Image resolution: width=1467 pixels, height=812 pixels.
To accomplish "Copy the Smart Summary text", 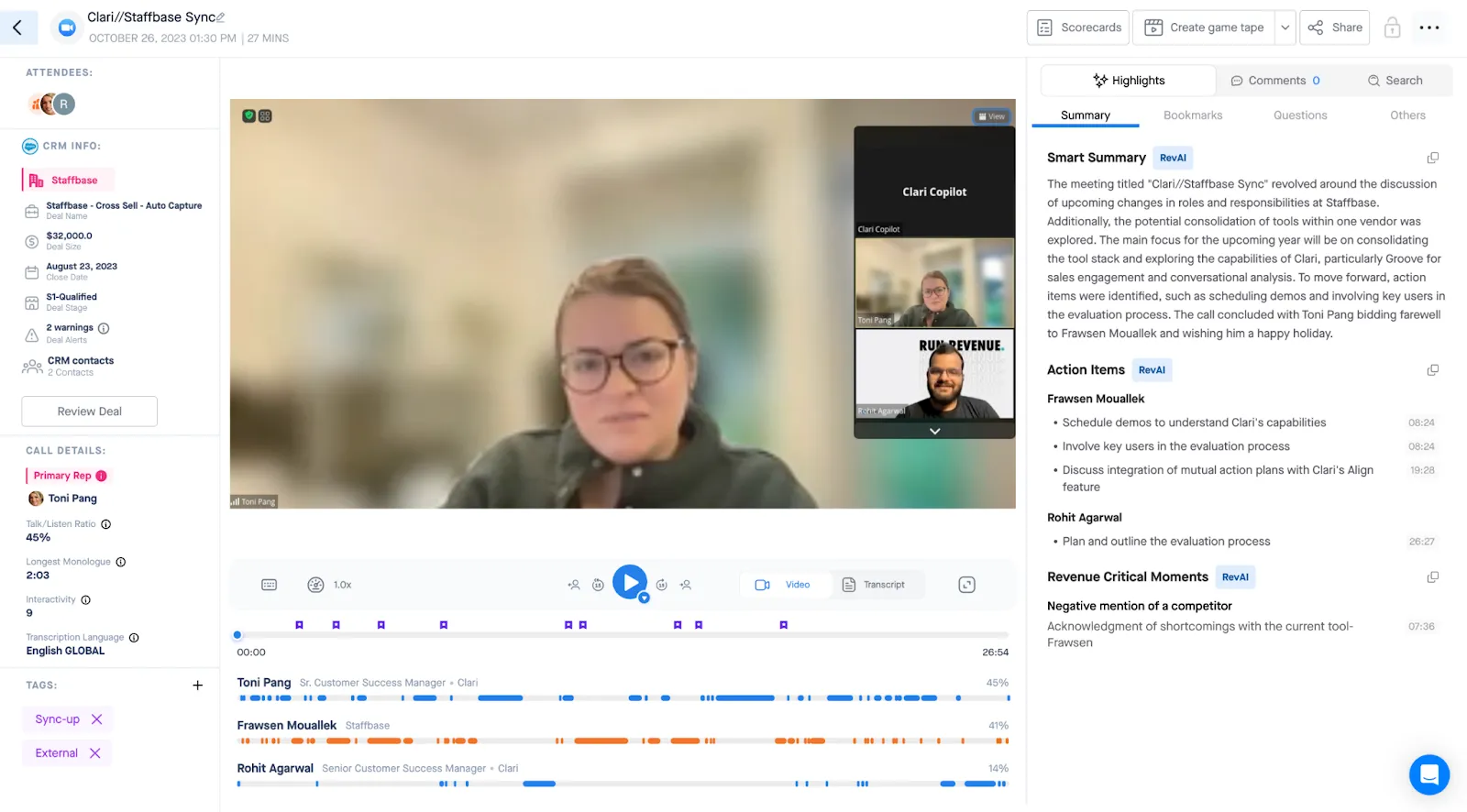I will (x=1433, y=158).
